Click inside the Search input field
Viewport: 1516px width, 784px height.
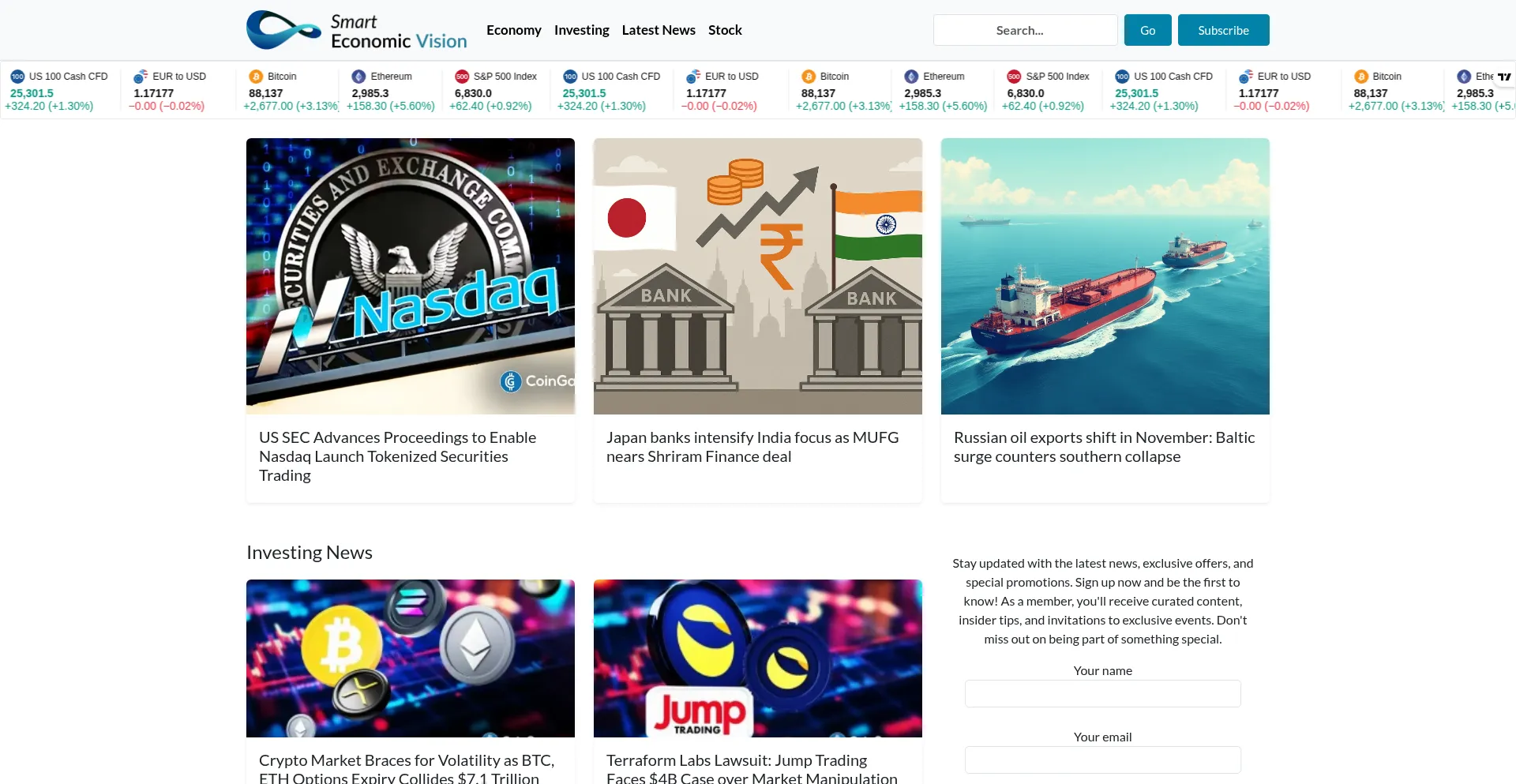(x=1024, y=29)
